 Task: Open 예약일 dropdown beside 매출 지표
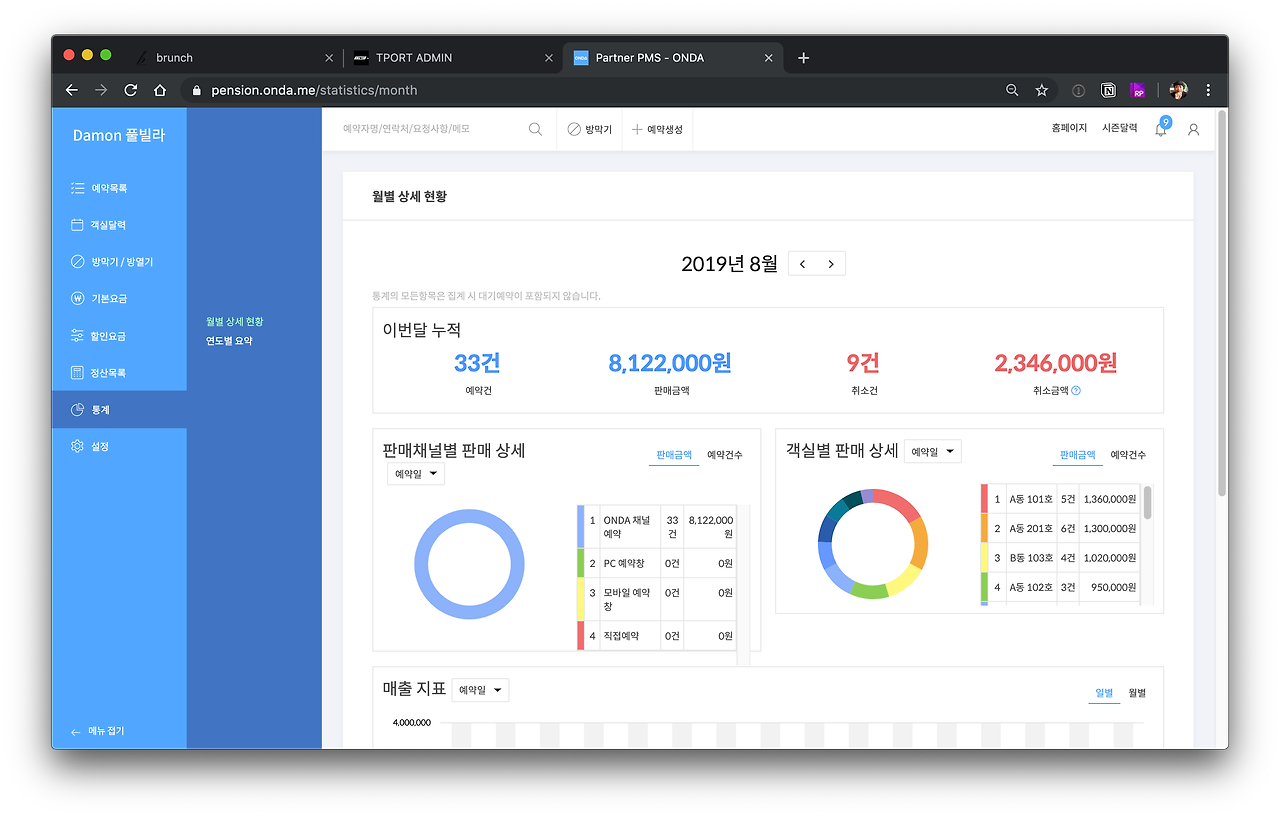click(x=480, y=690)
